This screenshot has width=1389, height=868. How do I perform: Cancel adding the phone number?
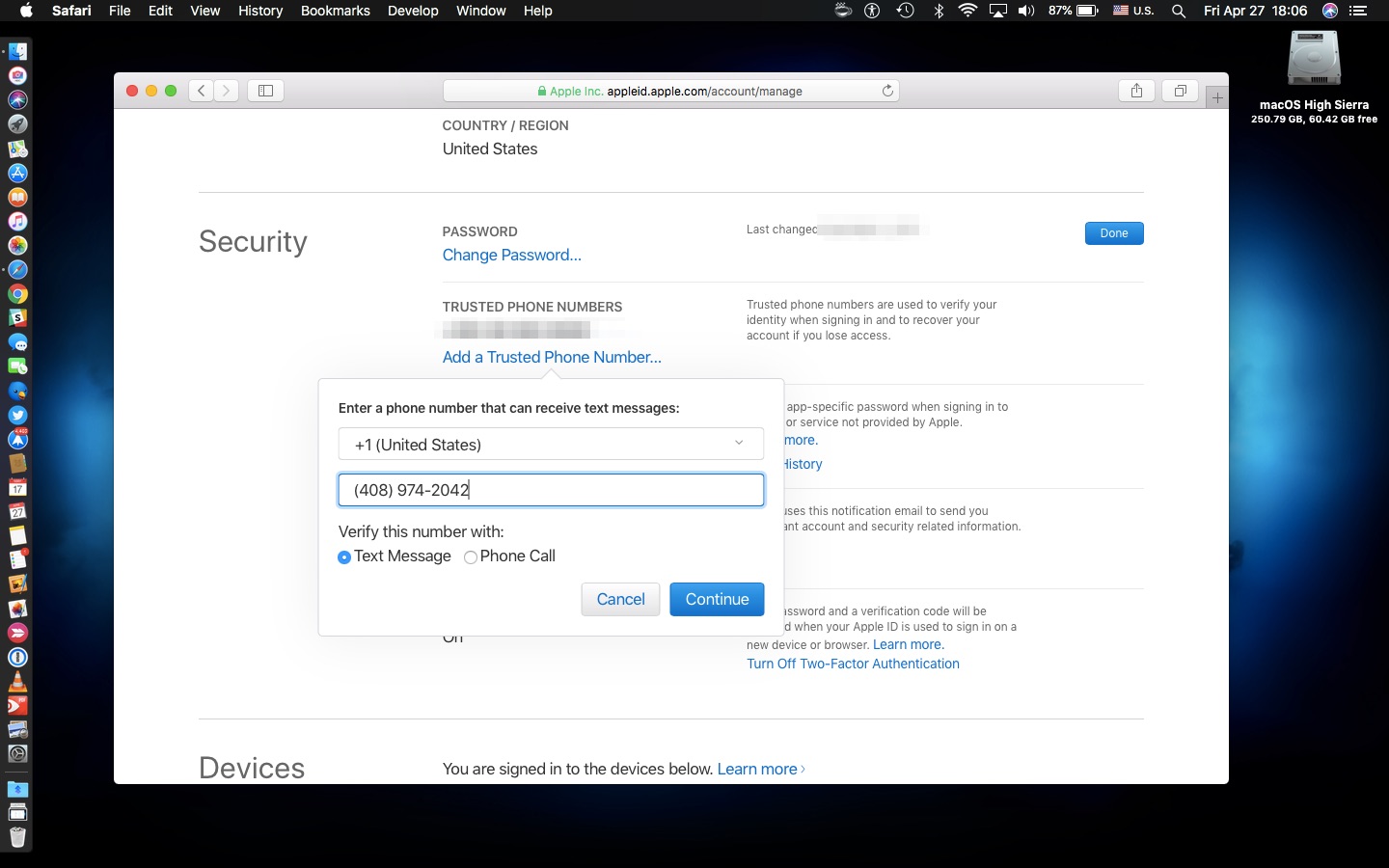coord(620,599)
